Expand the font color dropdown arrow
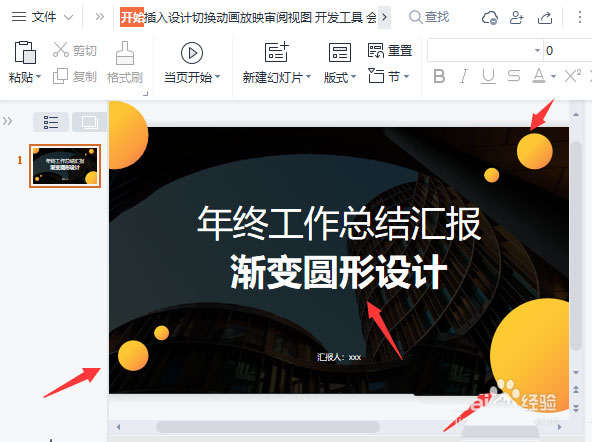This screenshot has height=442, width=592. pyautogui.click(x=553, y=77)
